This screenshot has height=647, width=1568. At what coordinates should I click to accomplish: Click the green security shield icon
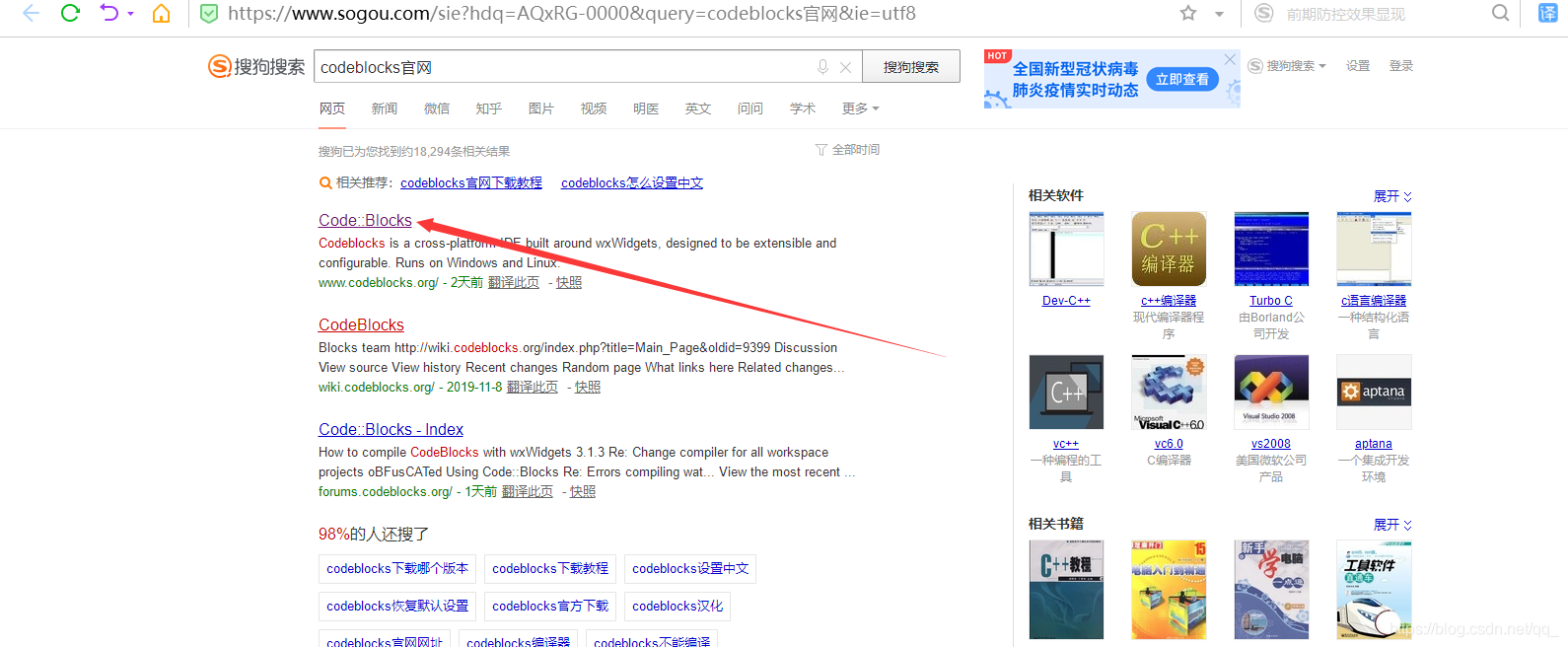[209, 14]
